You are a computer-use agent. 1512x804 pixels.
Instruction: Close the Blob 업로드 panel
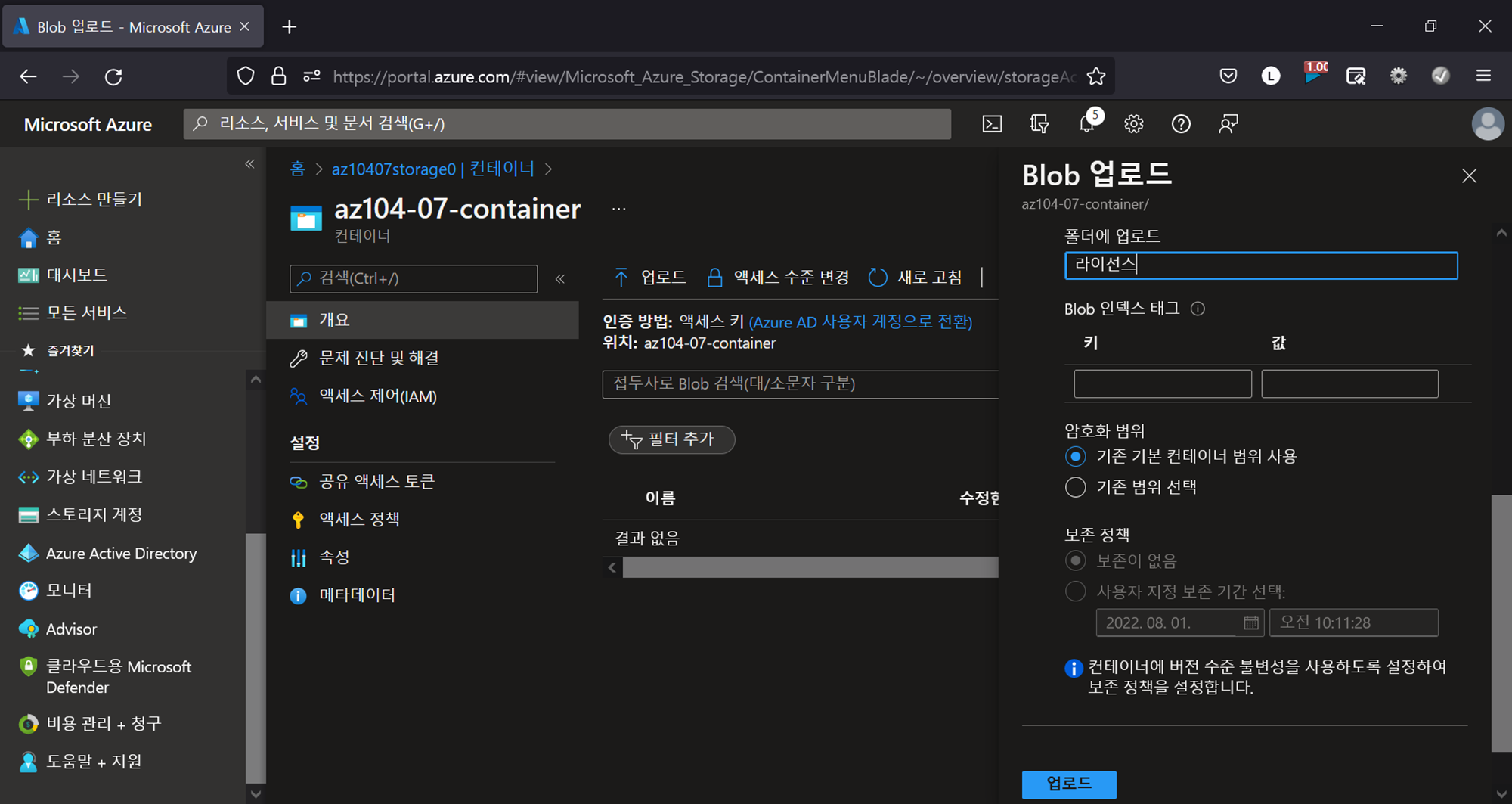1469,176
